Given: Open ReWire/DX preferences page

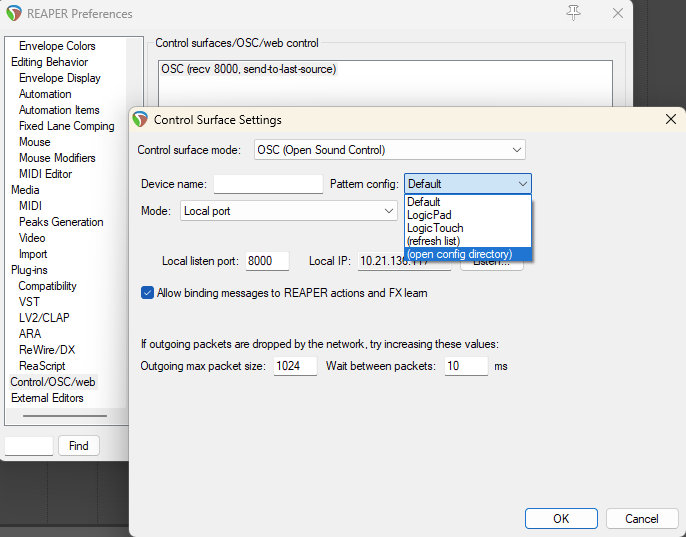Looking at the screenshot, I should (47, 350).
